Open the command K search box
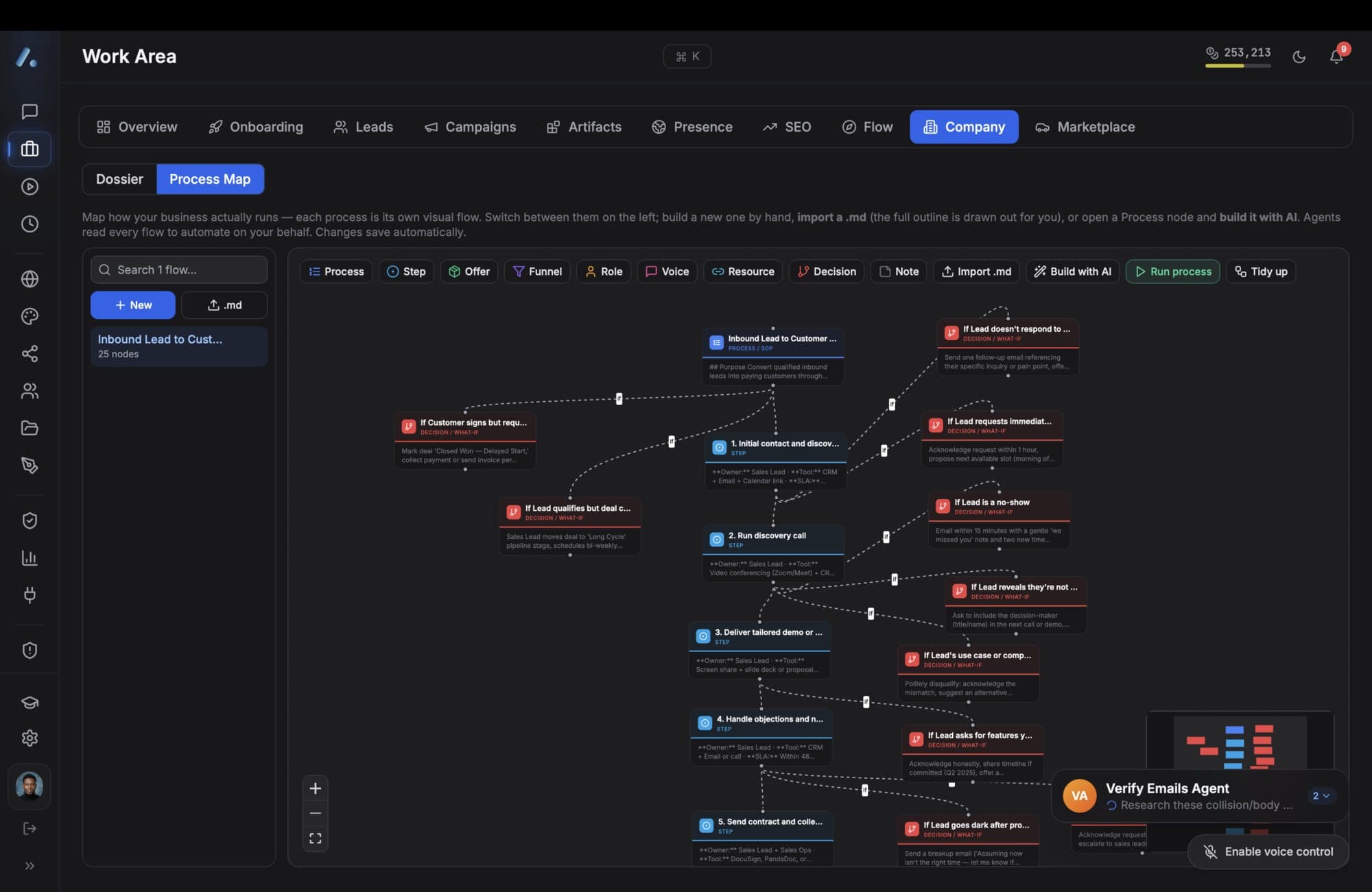This screenshot has width=1372, height=892. 687,56
